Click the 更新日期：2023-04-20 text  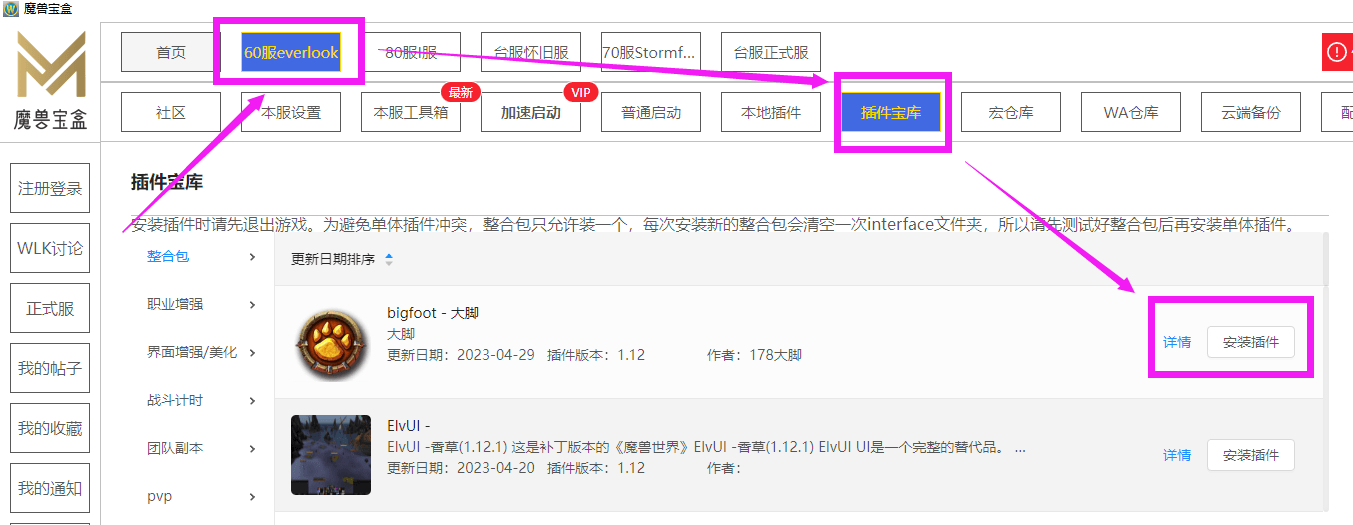[x=463, y=468]
